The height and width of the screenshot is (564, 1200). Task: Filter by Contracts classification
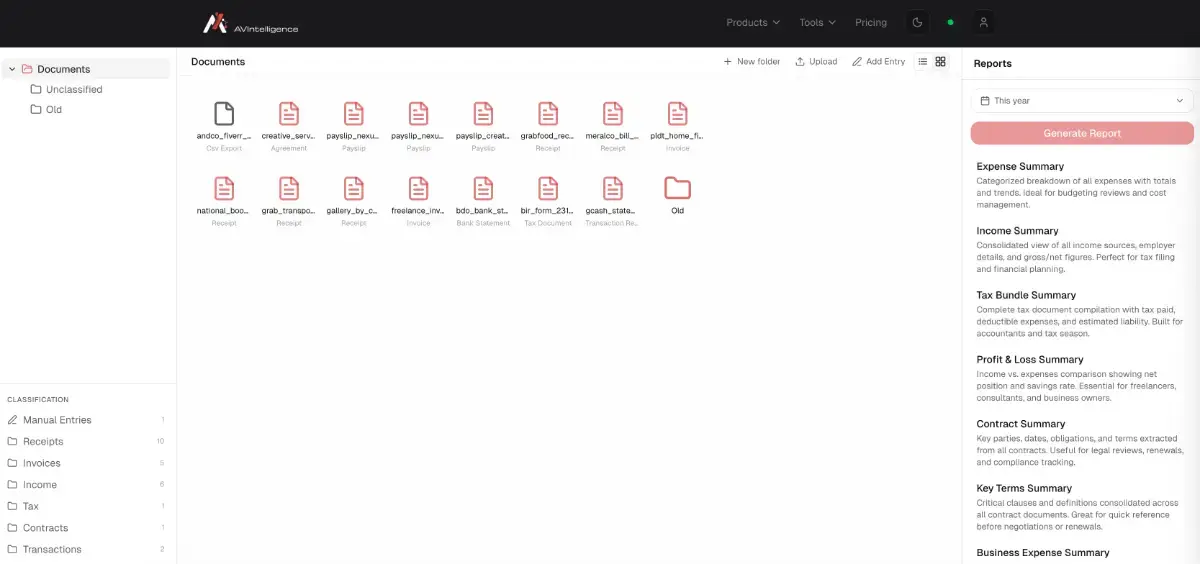pos(86,528)
